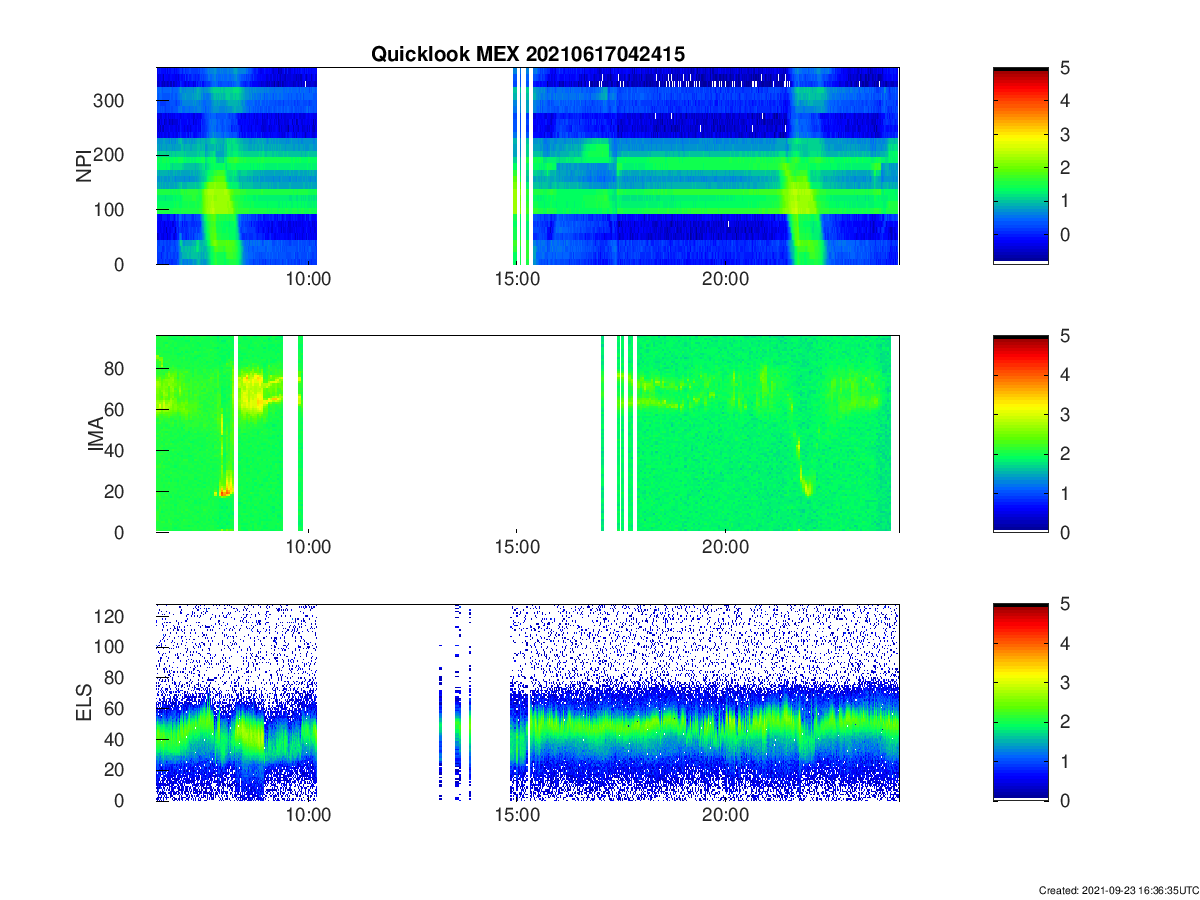Click the 2 label on ELS colorbar

pyautogui.click(x=1066, y=722)
